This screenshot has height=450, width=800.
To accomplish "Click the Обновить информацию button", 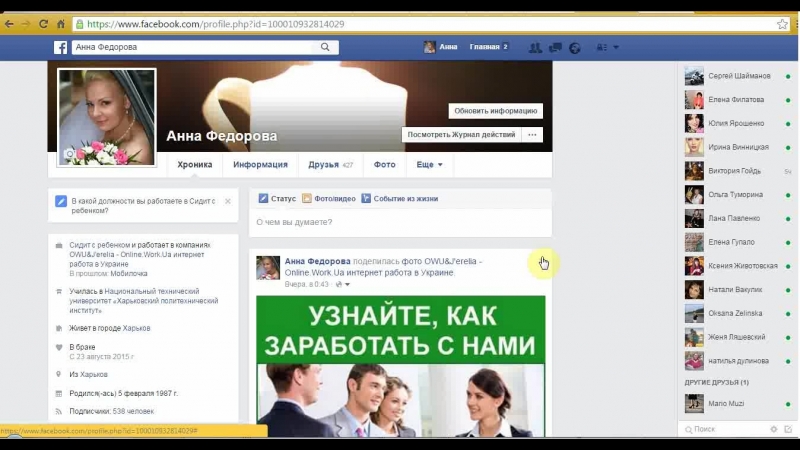I will [x=495, y=111].
